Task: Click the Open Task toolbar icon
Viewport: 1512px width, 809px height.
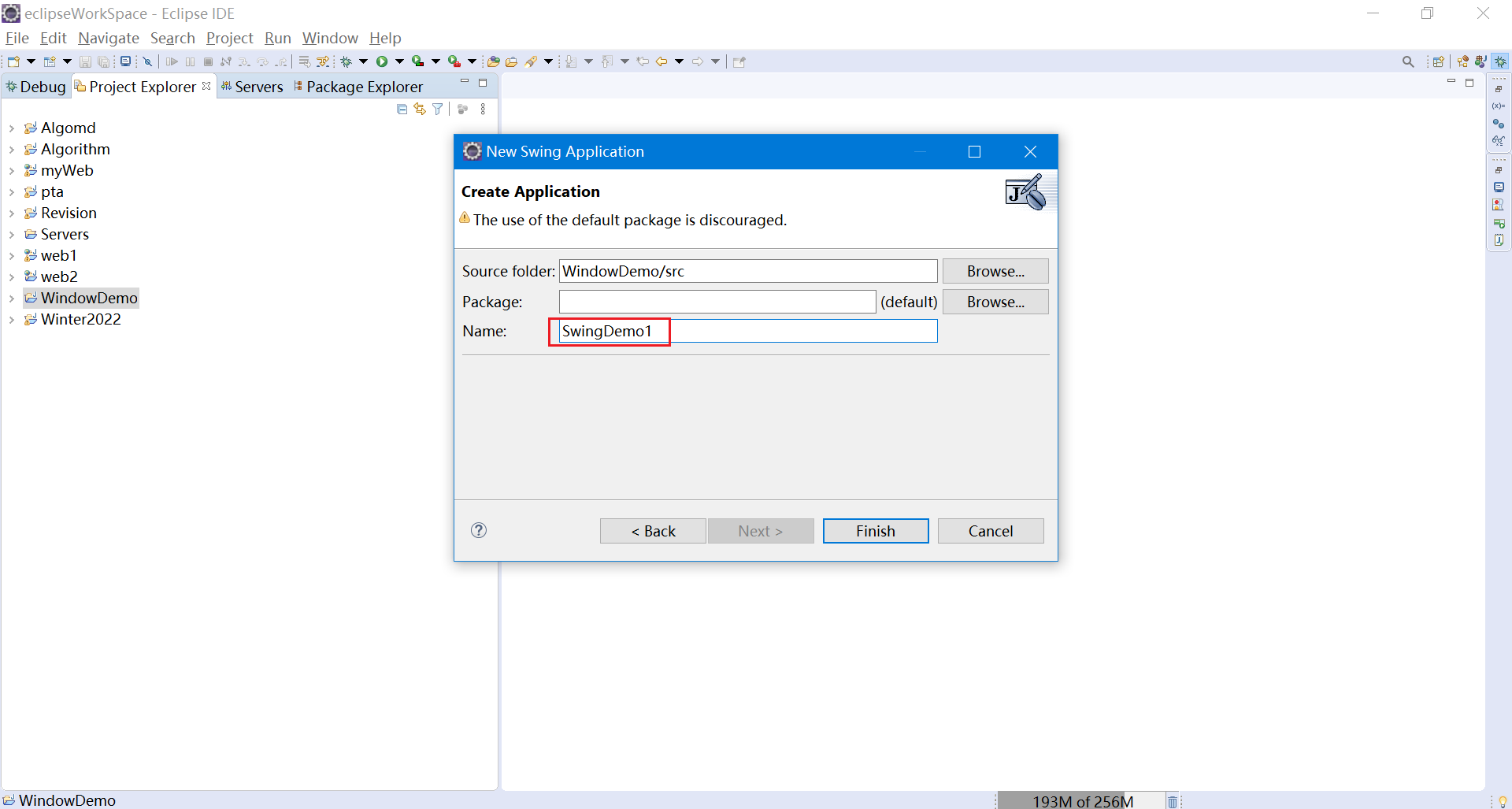Action: pos(511,61)
